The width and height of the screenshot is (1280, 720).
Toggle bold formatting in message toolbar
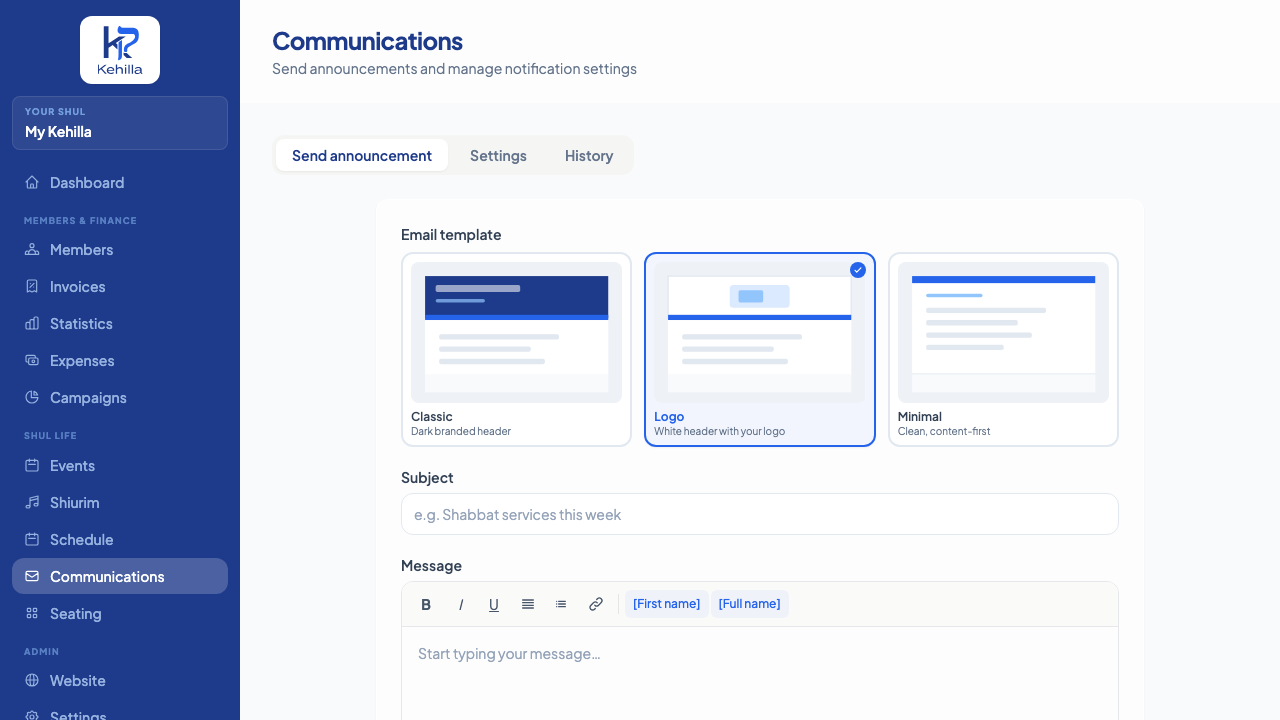click(426, 604)
